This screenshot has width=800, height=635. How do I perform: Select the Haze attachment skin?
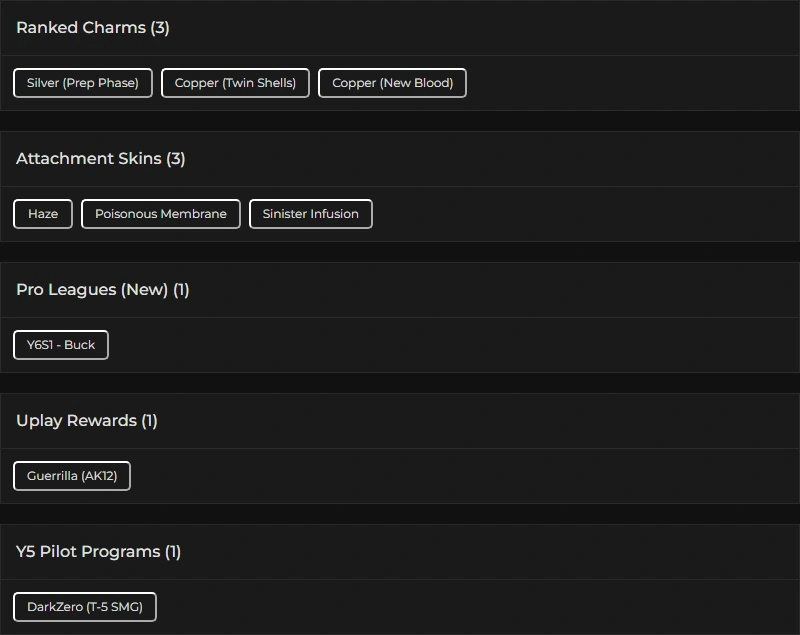pyautogui.click(x=43, y=214)
